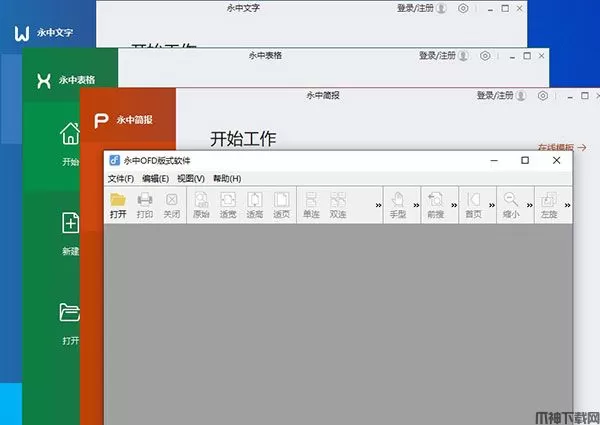
Task: Click the Rotate left (左旋) icon
Action: click(x=549, y=200)
